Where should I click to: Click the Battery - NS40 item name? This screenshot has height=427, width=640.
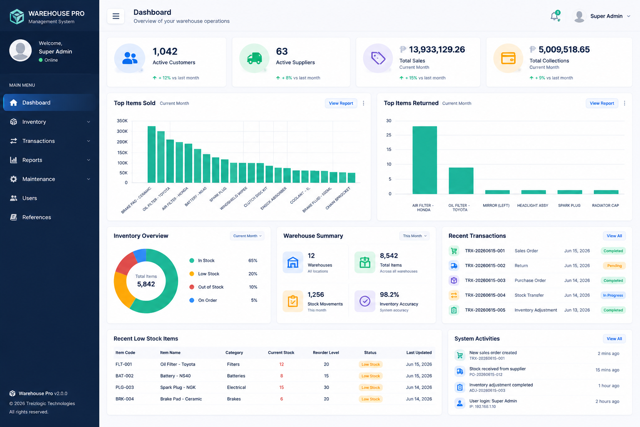(x=176, y=376)
